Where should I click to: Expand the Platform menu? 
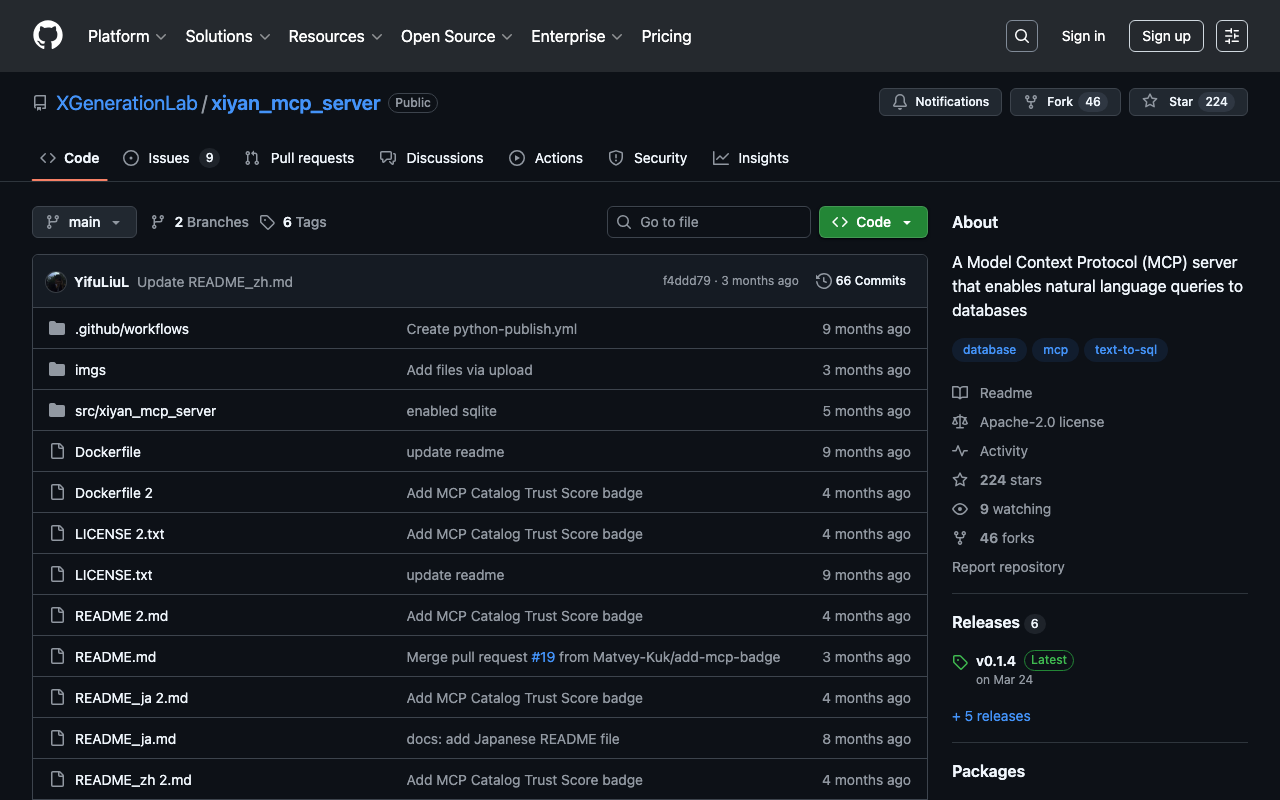[x=126, y=36]
